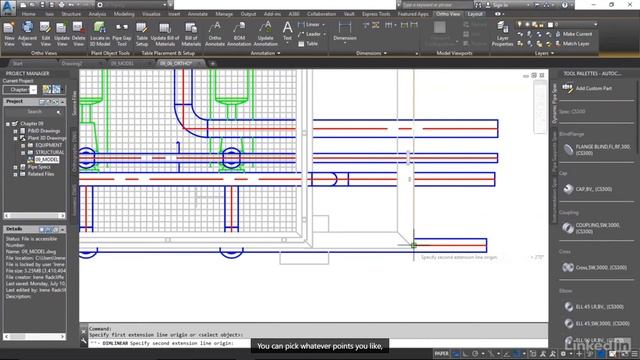Open Layer Properties manager

tap(502, 33)
